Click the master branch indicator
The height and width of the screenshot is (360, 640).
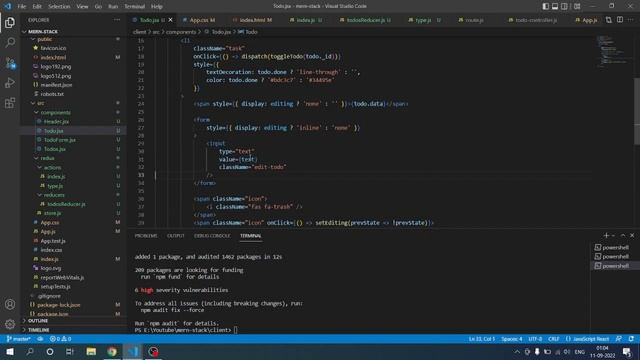(x=19, y=339)
